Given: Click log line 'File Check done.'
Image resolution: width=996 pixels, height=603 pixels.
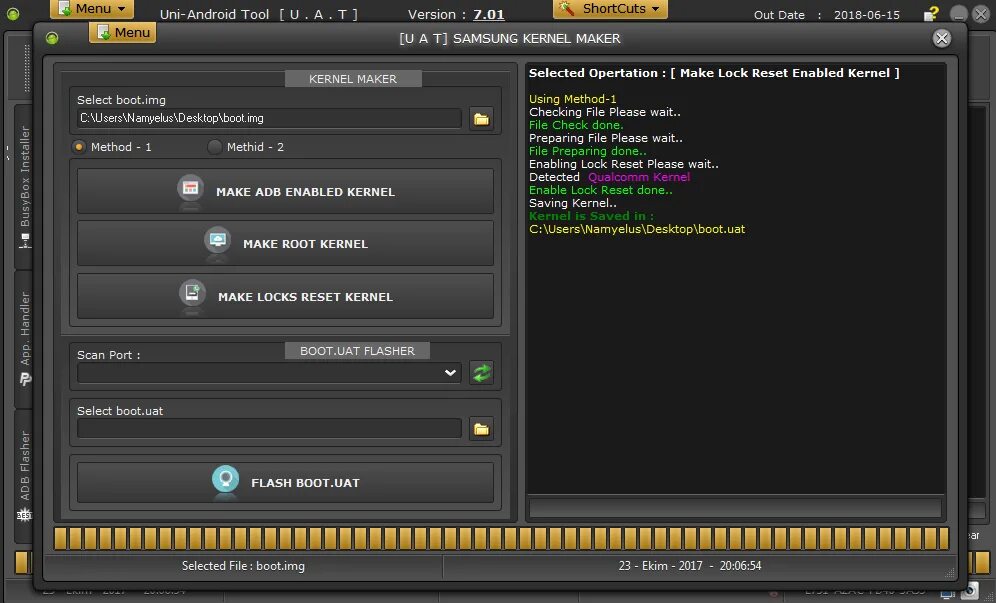Looking at the screenshot, I should pyautogui.click(x=576, y=125).
